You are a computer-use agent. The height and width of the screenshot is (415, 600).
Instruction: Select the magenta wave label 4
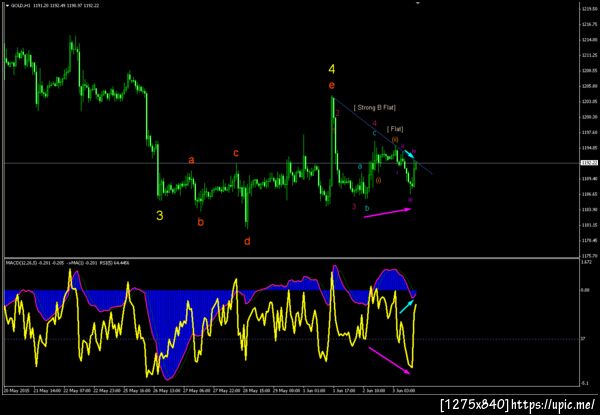pos(375,123)
